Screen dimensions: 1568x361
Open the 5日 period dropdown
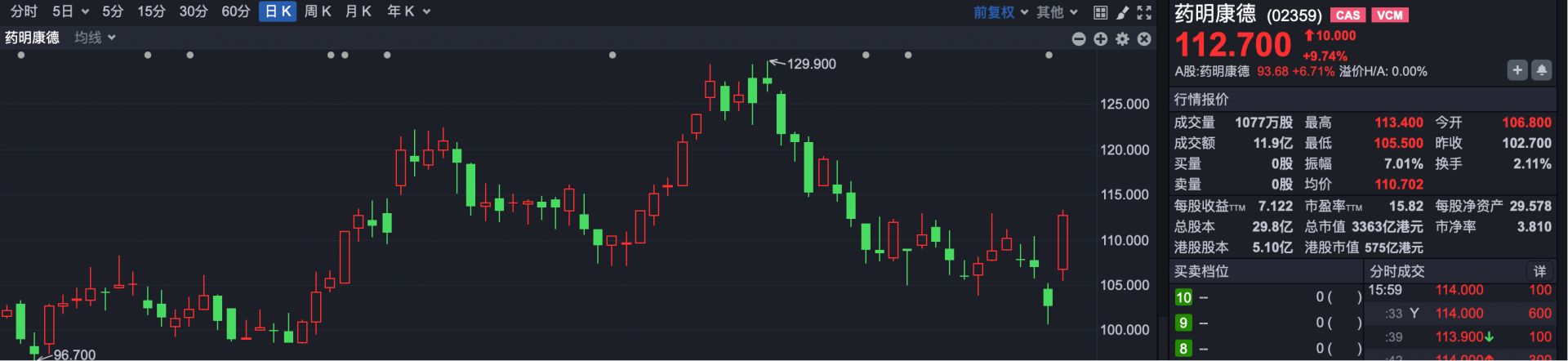70,11
